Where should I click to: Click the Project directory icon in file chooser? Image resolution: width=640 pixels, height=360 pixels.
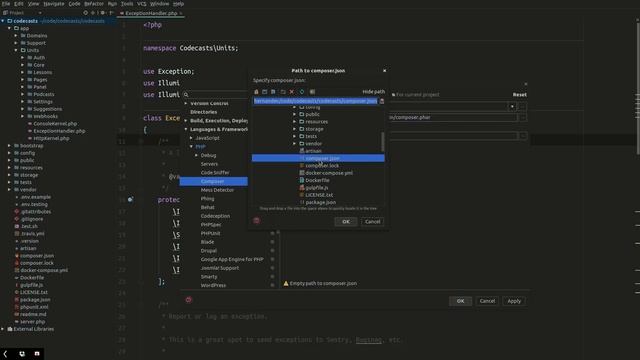point(273,92)
